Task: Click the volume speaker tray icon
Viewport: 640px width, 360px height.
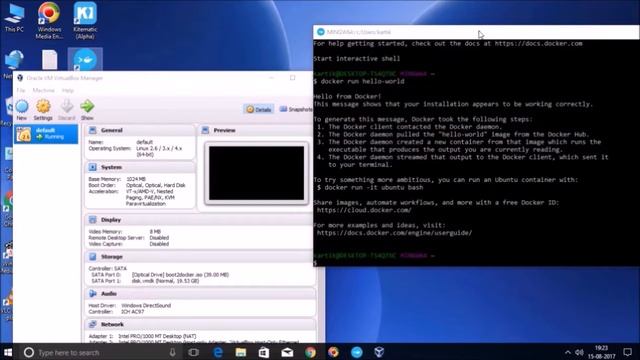Action: 579,352
